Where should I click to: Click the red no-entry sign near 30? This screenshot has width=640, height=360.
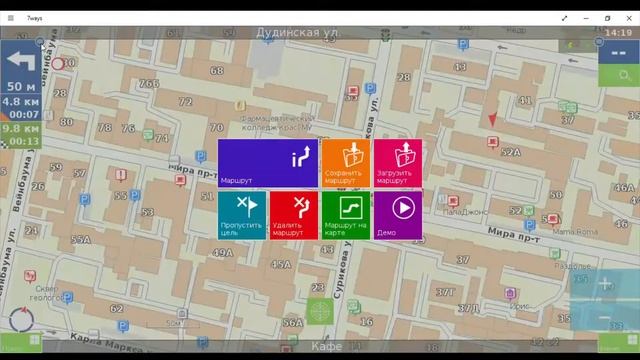58,64
